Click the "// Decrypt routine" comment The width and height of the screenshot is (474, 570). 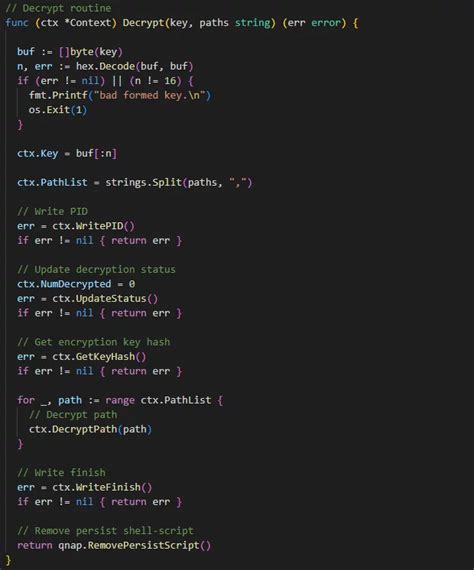point(58,8)
